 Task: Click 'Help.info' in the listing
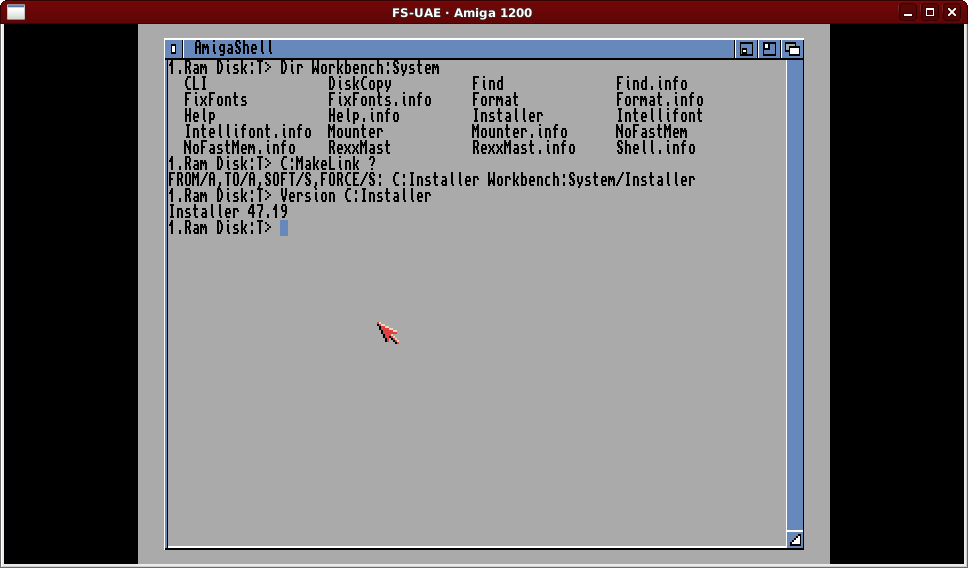(364, 115)
